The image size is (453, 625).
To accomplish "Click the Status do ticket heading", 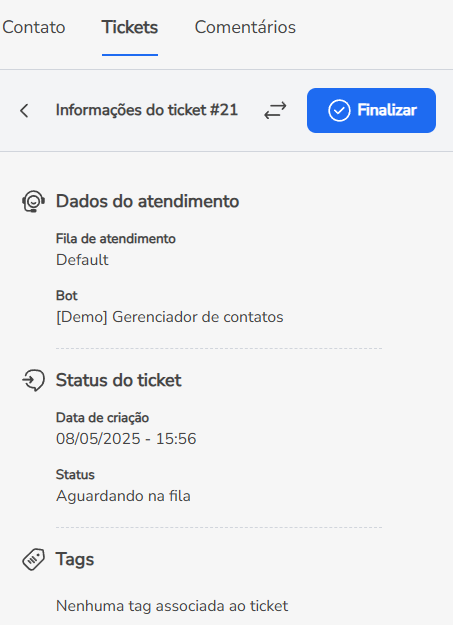I will [x=118, y=380].
